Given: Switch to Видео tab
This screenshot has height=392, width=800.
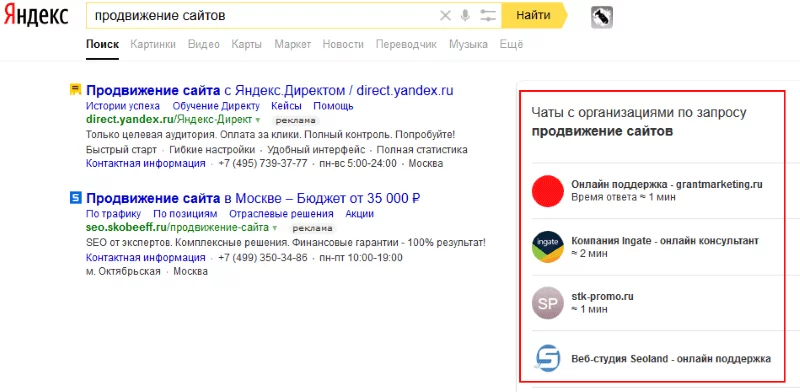Looking at the screenshot, I should pos(204,44).
